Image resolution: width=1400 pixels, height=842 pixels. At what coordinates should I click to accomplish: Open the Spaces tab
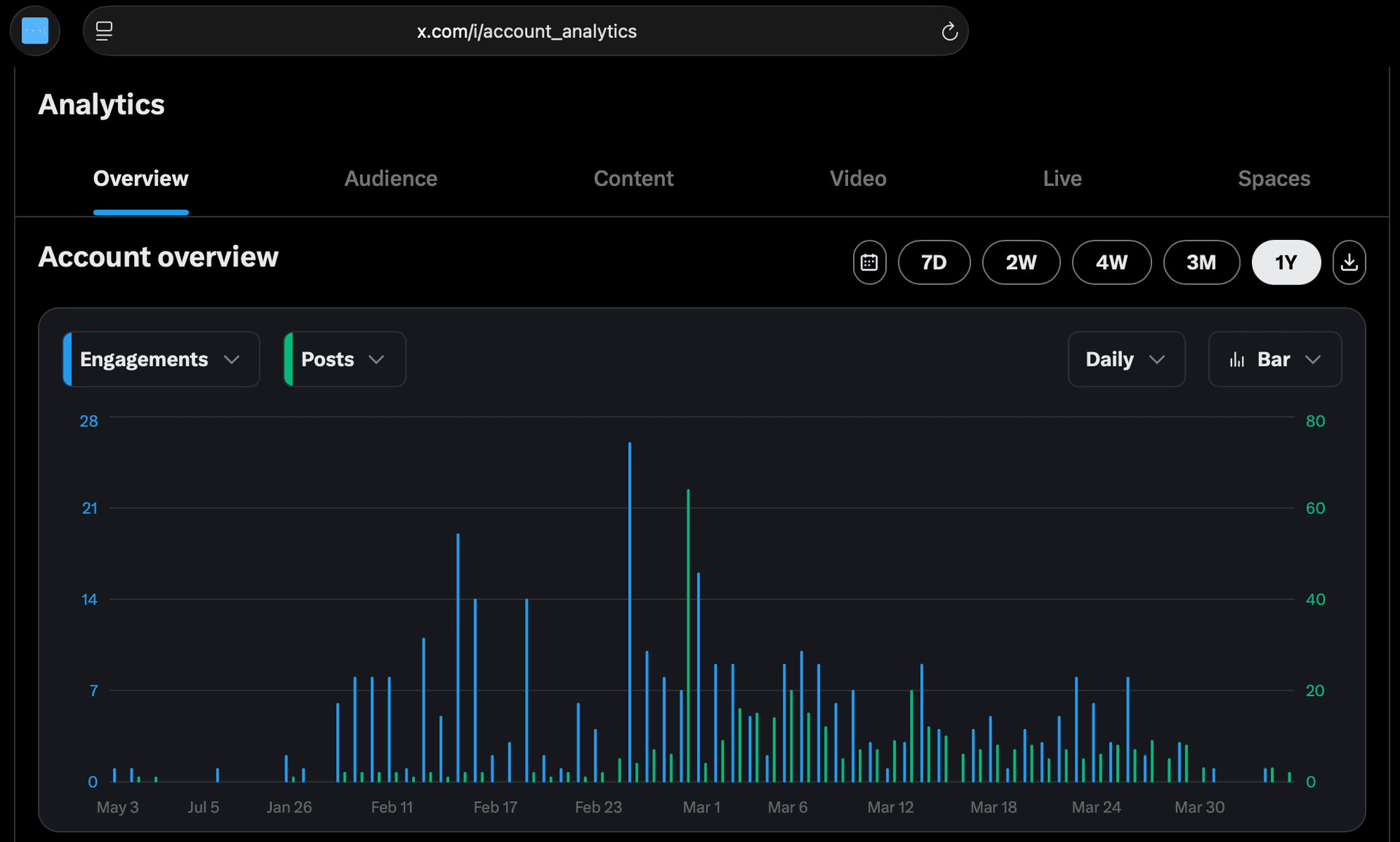click(x=1274, y=179)
